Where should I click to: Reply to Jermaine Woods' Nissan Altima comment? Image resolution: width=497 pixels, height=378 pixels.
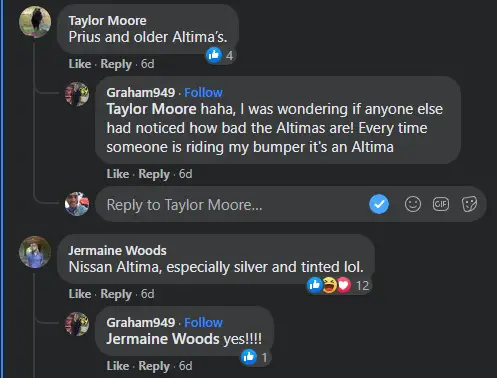tap(116, 294)
